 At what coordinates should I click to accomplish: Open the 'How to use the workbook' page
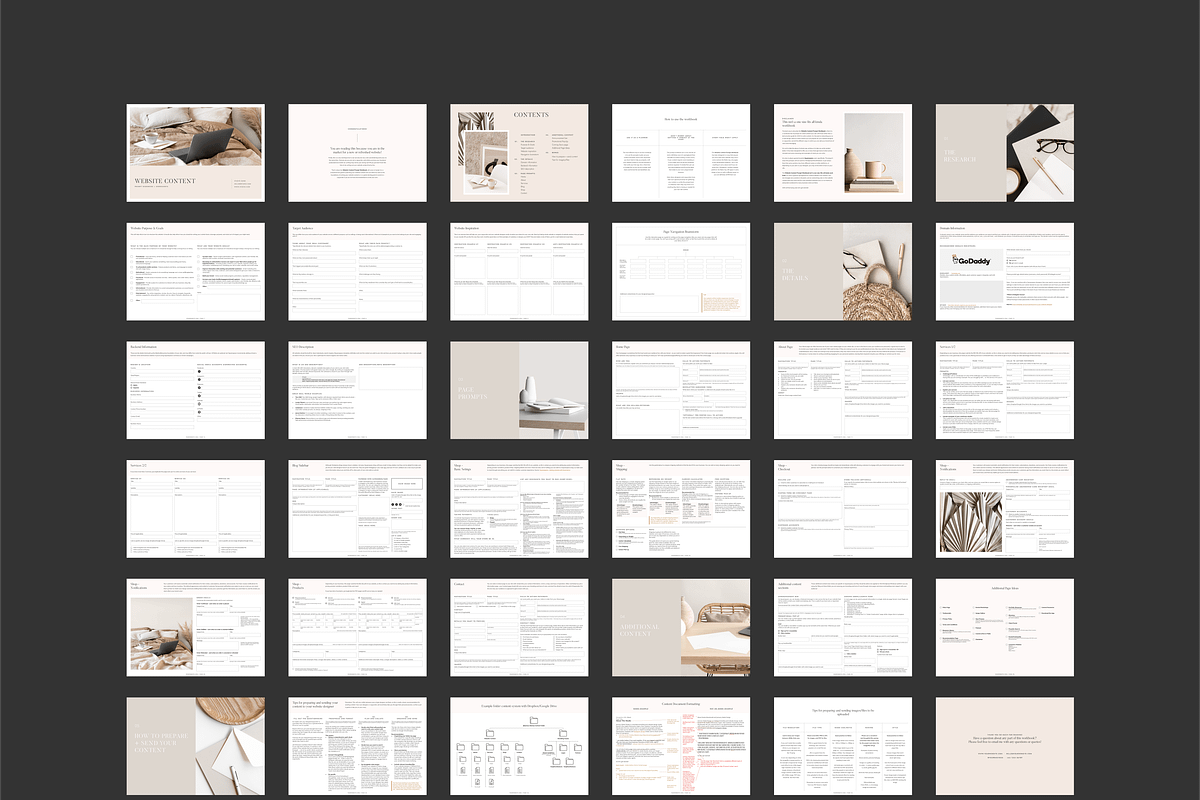click(x=681, y=152)
